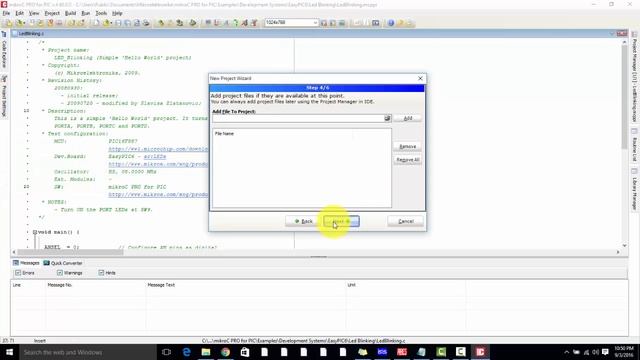Open the Run menu
Screen dimensions: 640x360
pos(85,13)
